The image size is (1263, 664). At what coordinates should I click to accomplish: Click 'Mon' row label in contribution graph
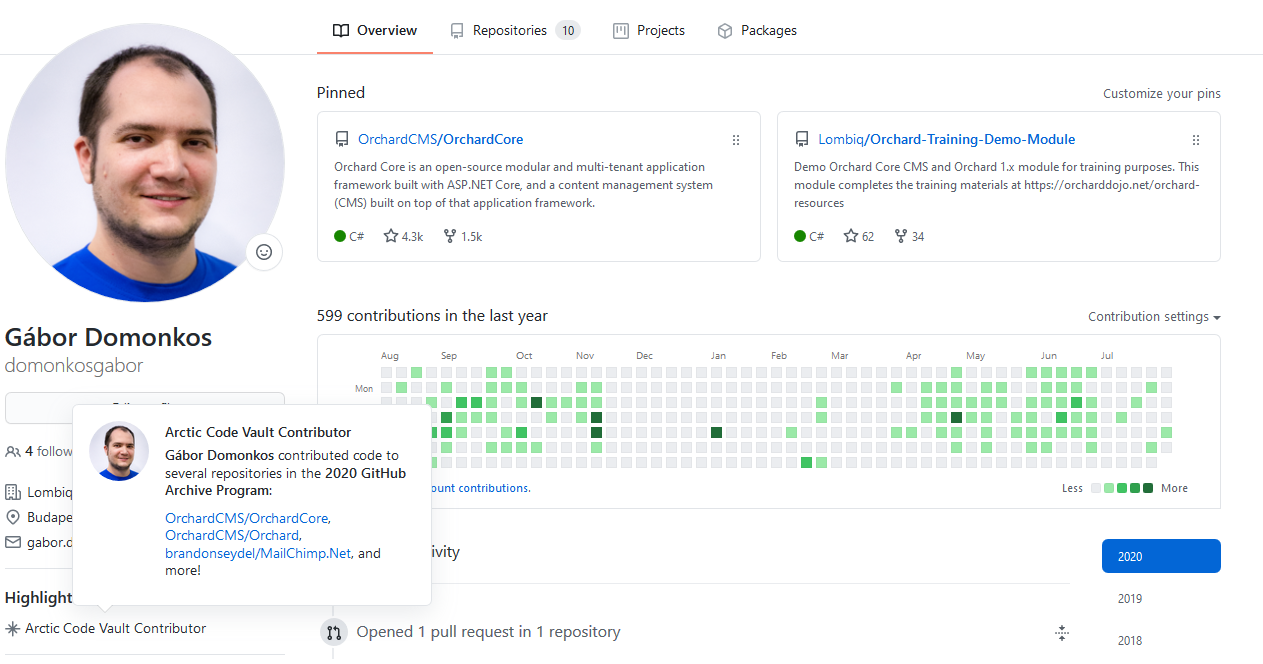[x=364, y=388]
